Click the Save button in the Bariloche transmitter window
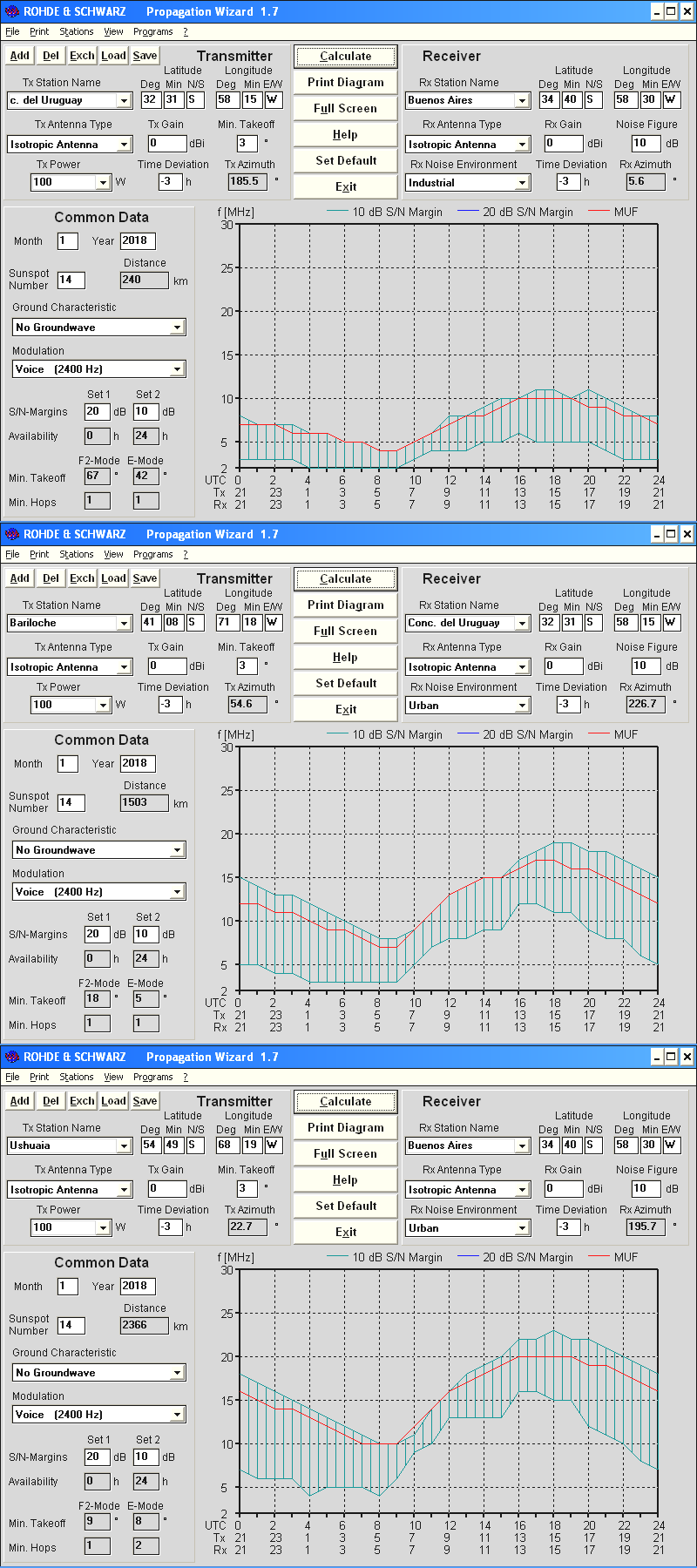The height and width of the screenshot is (1568, 697). point(145,578)
